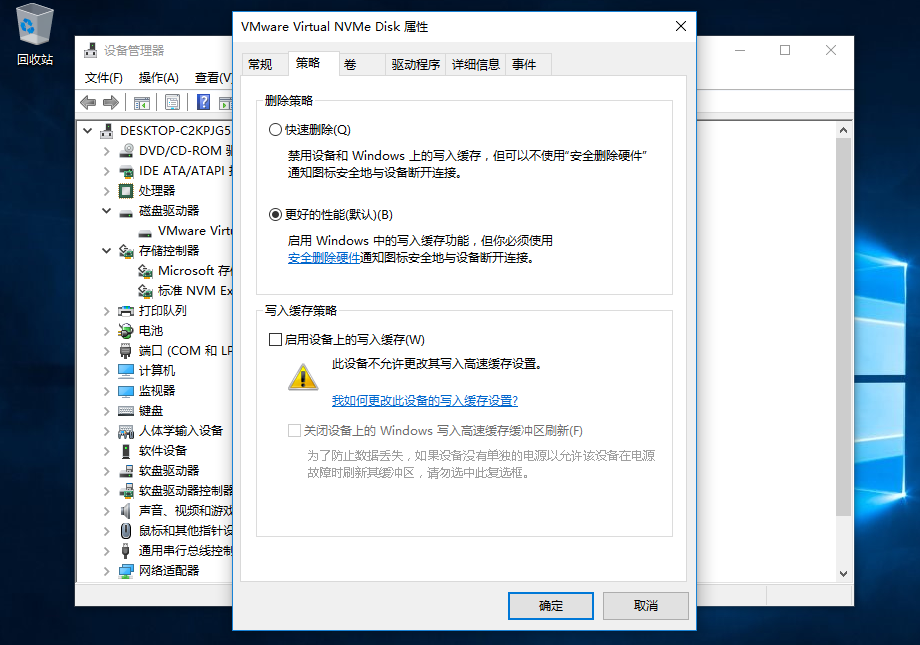920x645 pixels.
Task: Select the 网络适配器 network adapter icon
Action: point(126,571)
